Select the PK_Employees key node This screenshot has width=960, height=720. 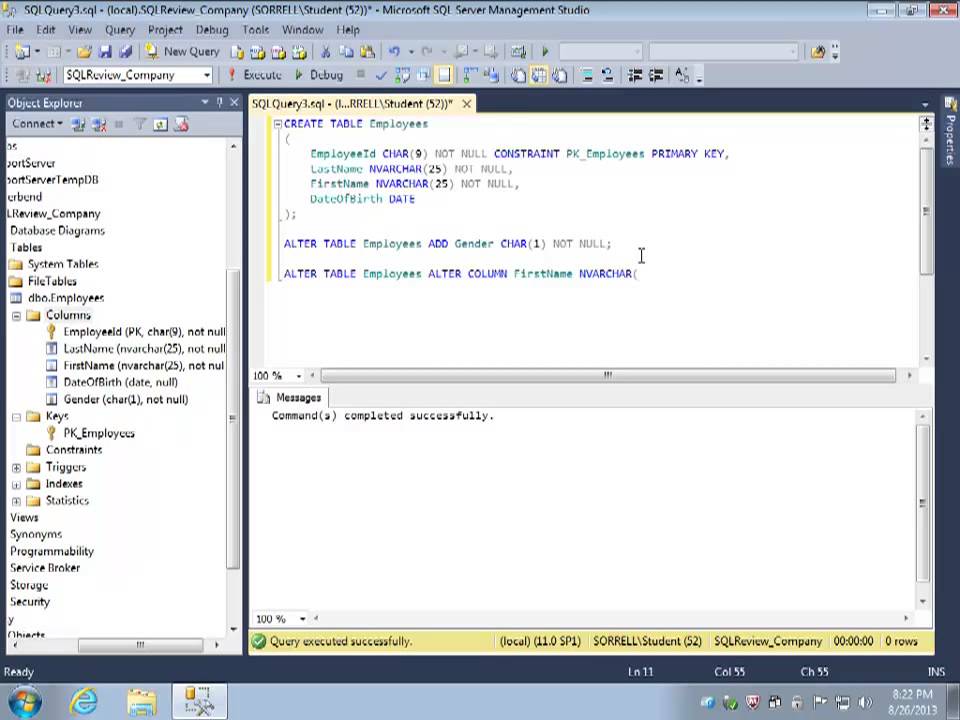click(x=91, y=433)
